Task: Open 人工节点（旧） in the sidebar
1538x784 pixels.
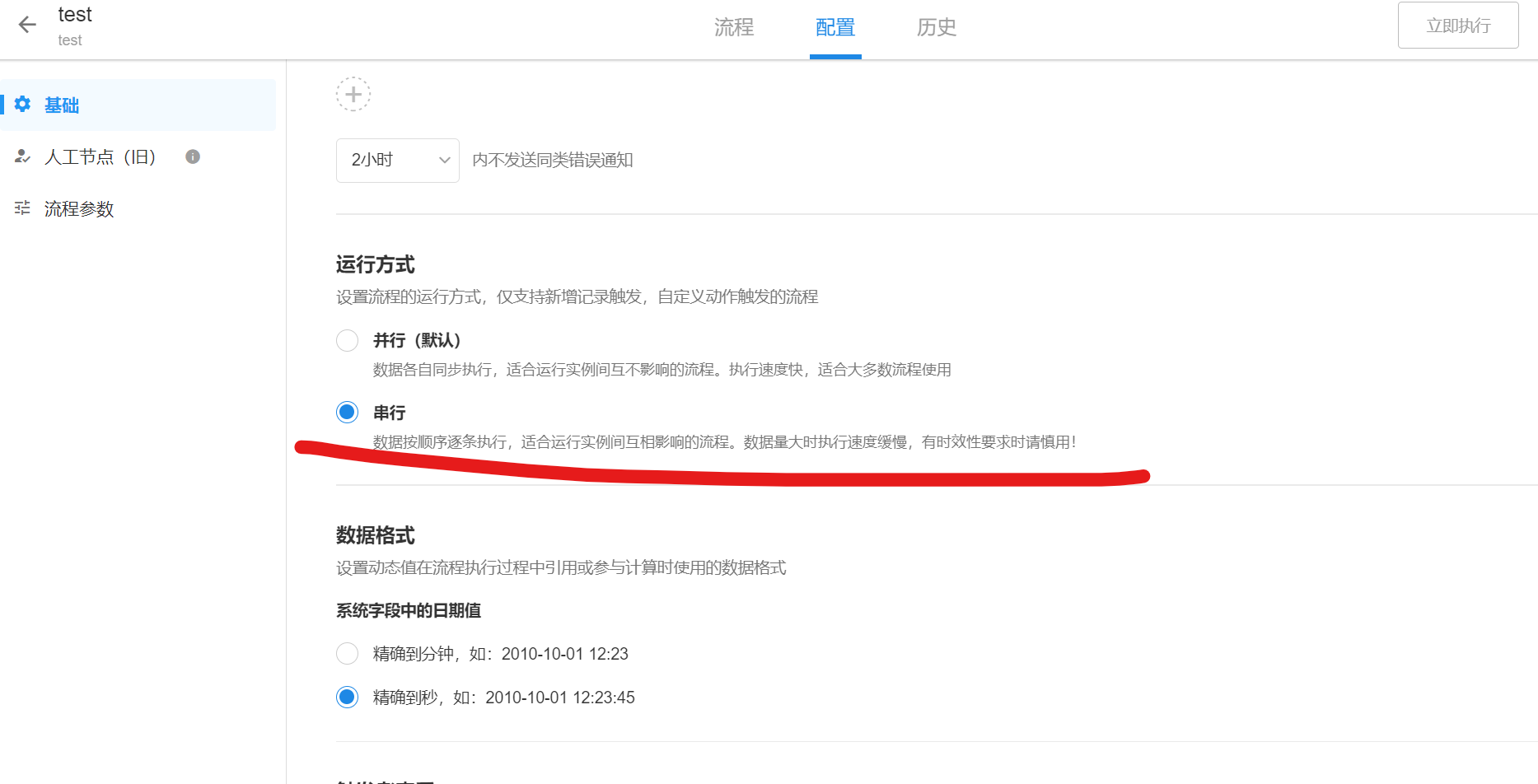Action: (100, 156)
